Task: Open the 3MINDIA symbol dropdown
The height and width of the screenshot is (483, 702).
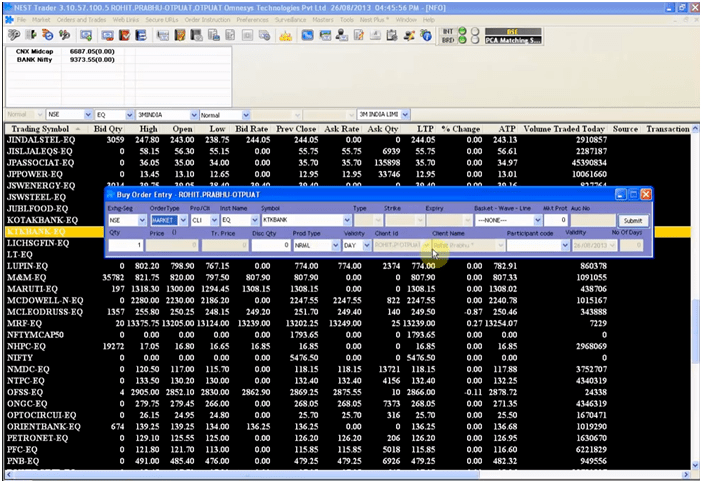Action: [194, 115]
